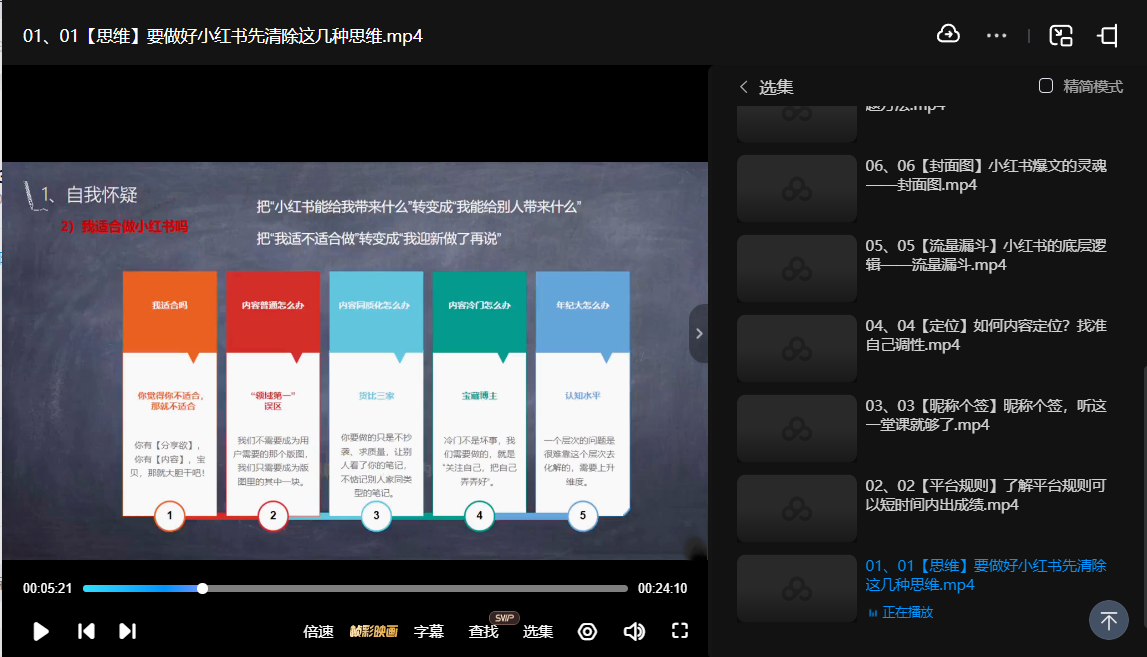Image resolution: width=1147 pixels, height=657 pixels.
Task: Open the hexagon playback settings icon
Action: [588, 631]
